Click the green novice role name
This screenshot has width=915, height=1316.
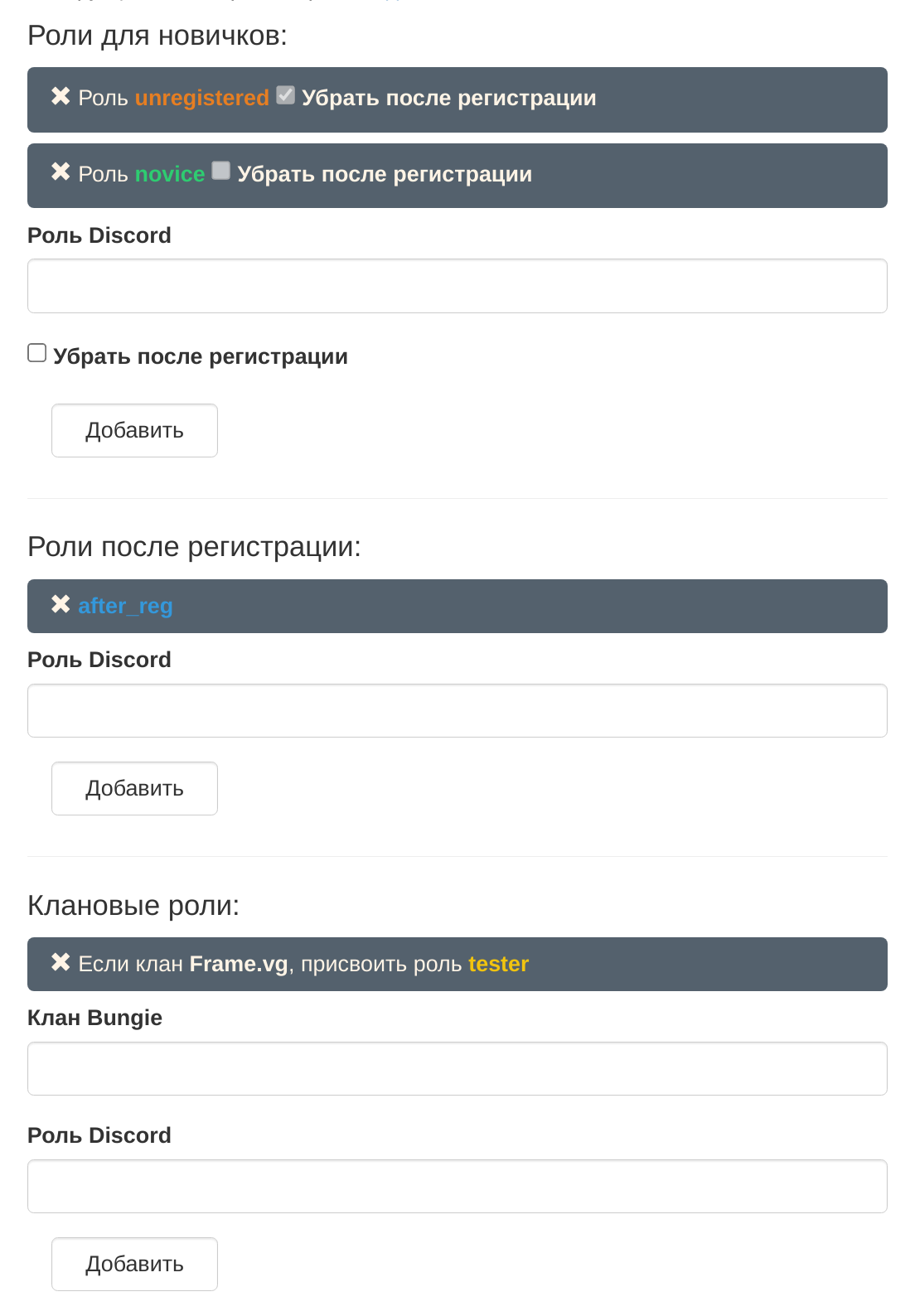170,174
